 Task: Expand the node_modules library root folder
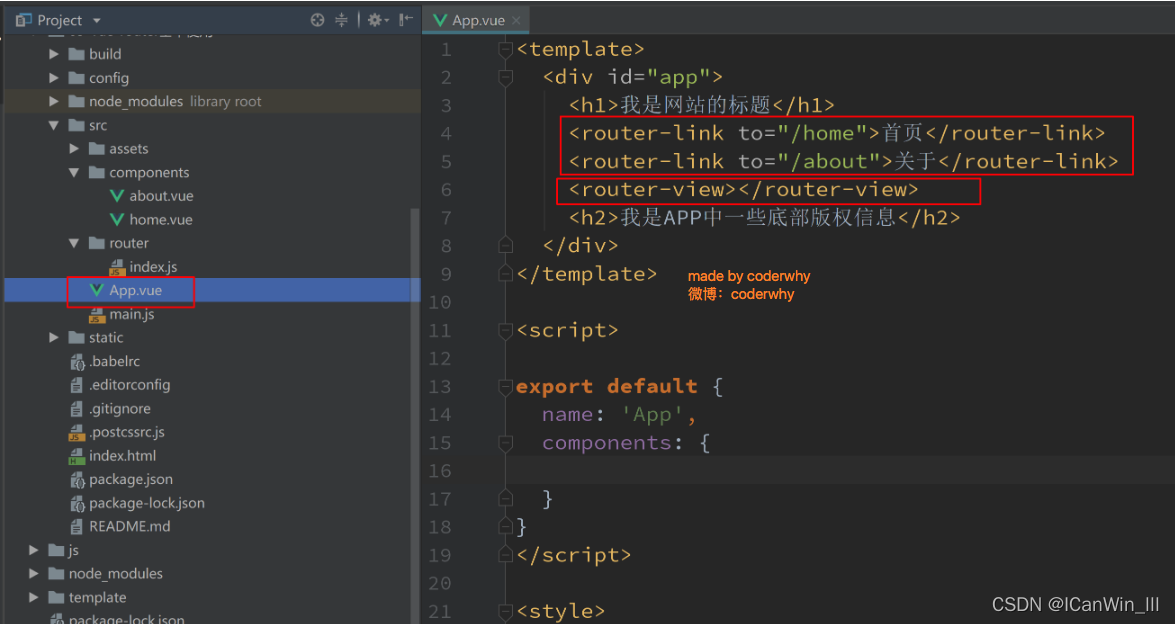54,101
